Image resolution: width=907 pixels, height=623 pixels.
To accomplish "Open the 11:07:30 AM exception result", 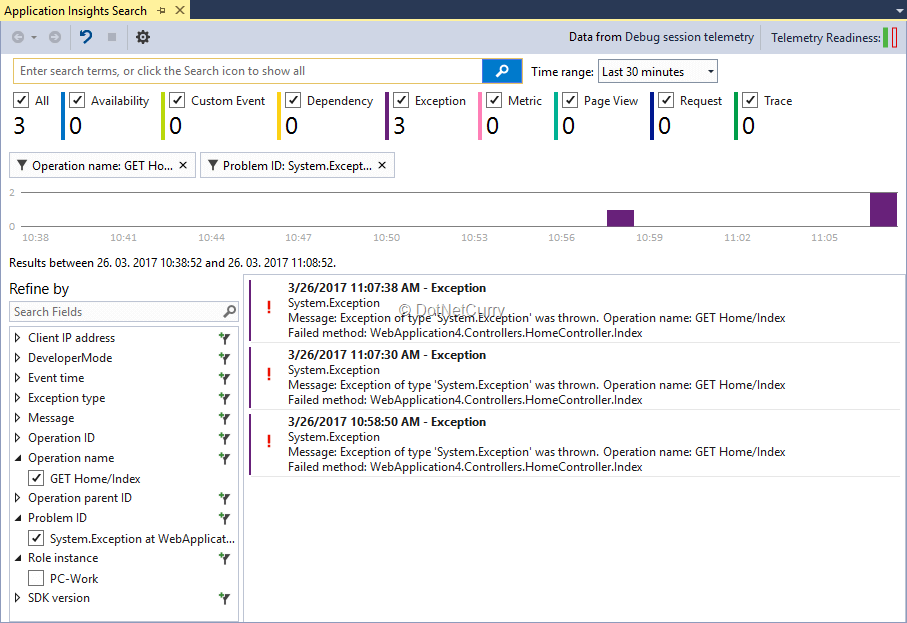I will pyautogui.click(x=574, y=377).
